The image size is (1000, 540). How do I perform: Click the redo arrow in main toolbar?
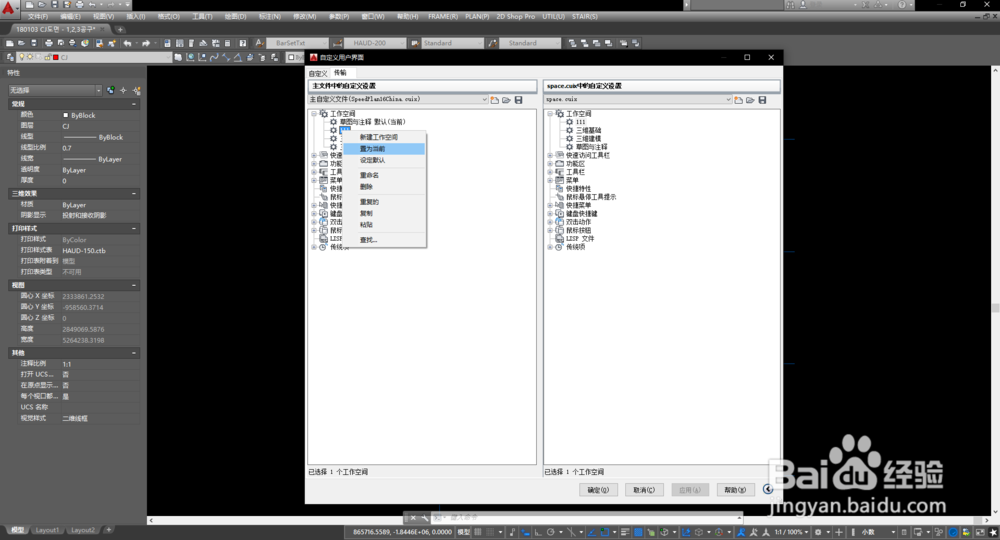pyautogui.click(x=145, y=43)
